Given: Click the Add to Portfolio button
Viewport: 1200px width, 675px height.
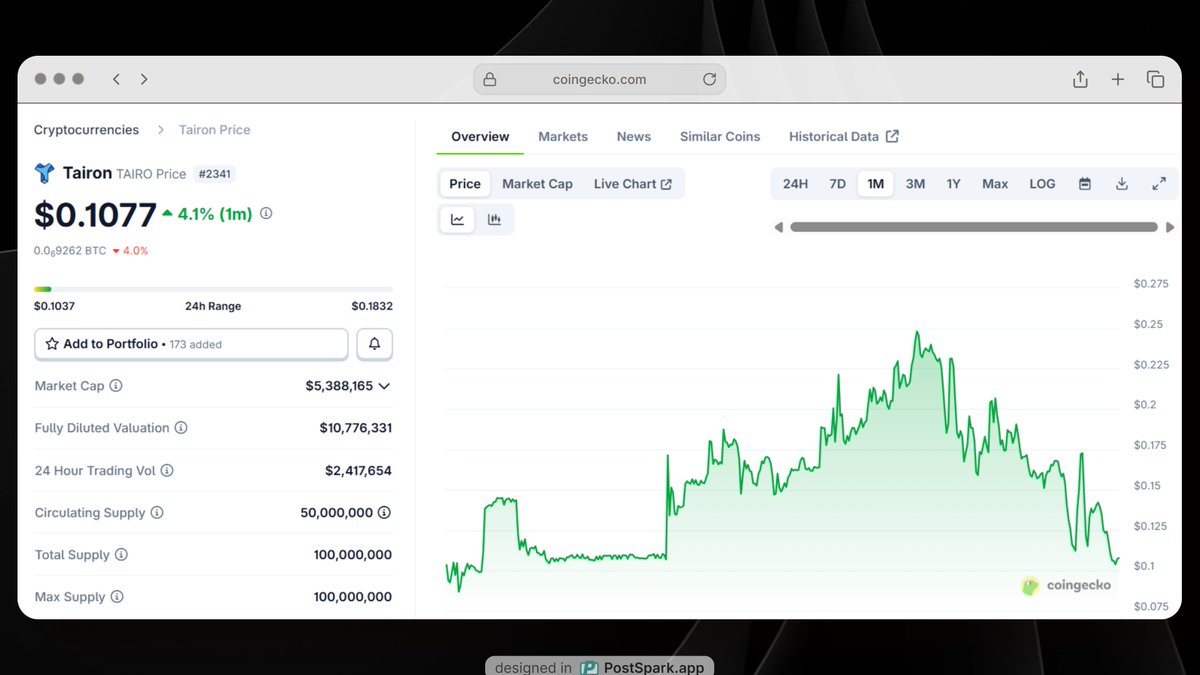Looking at the screenshot, I should click(x=191, y=344).
